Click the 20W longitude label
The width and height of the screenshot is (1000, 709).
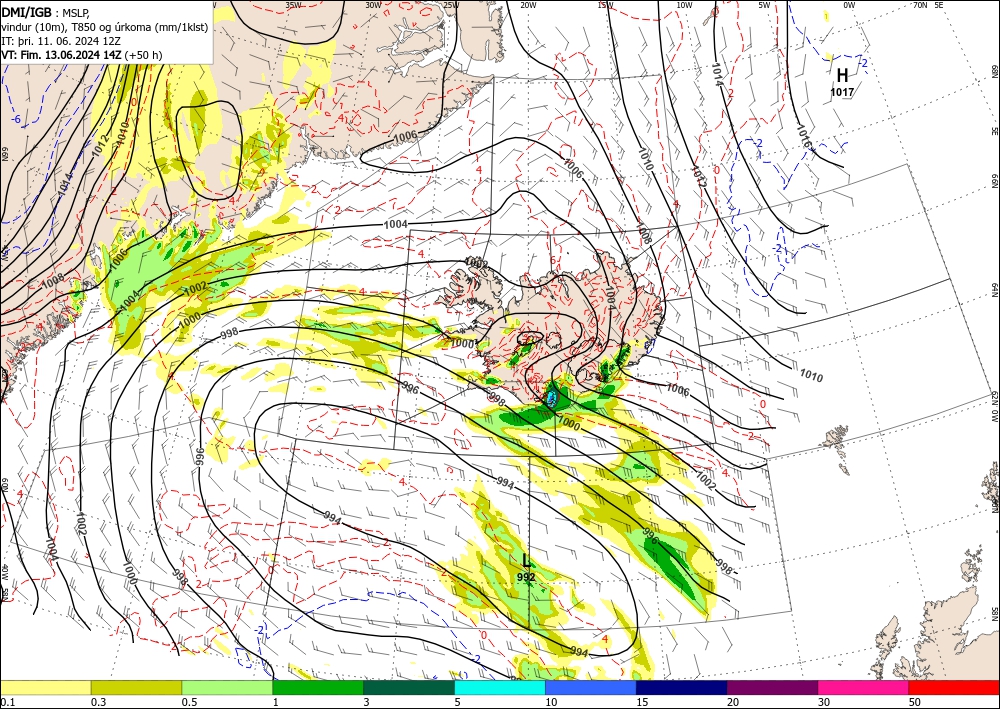(x=528, y=5)
